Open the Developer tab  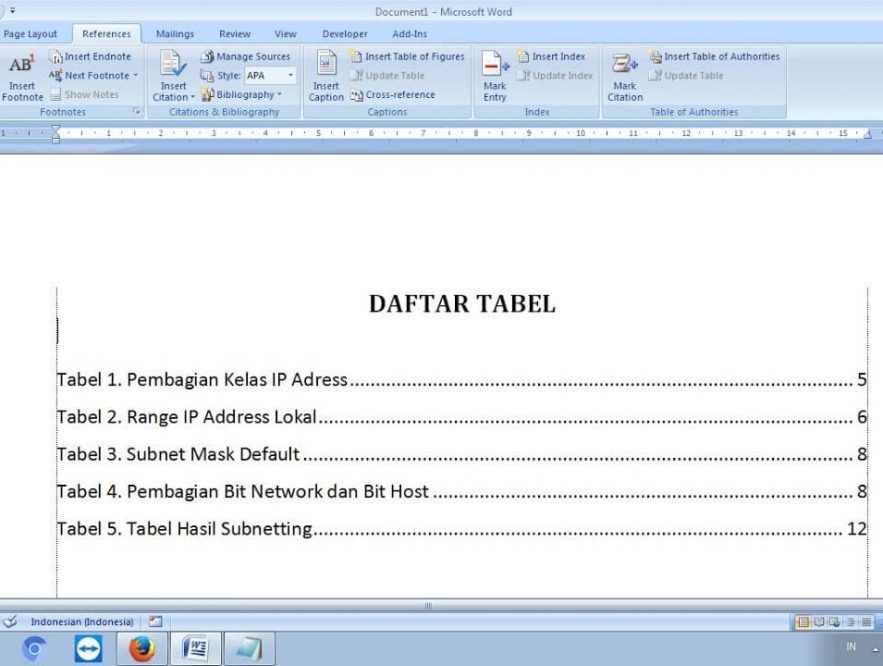pyautogui.click(x=345, y=34)
